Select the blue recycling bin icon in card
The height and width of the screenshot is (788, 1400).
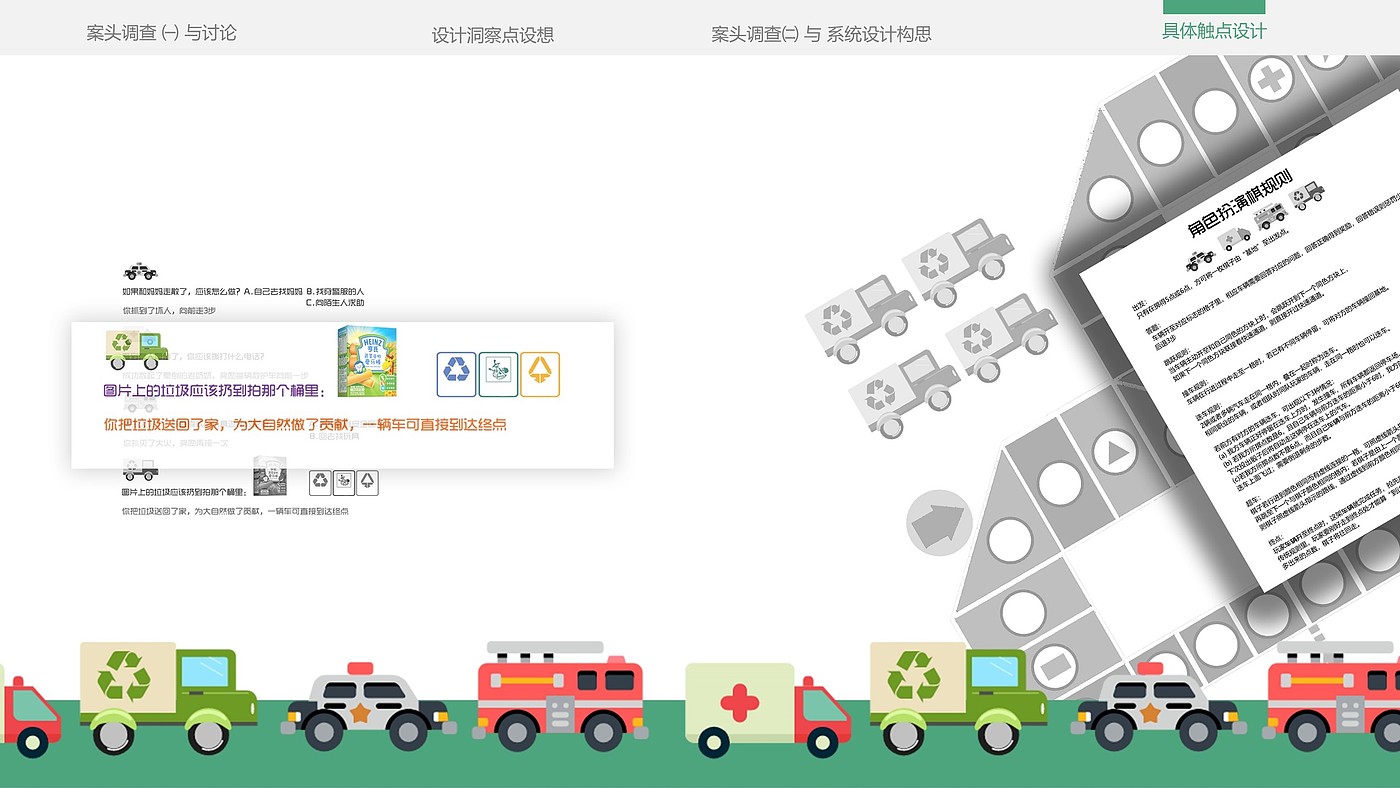coord(457,374)
